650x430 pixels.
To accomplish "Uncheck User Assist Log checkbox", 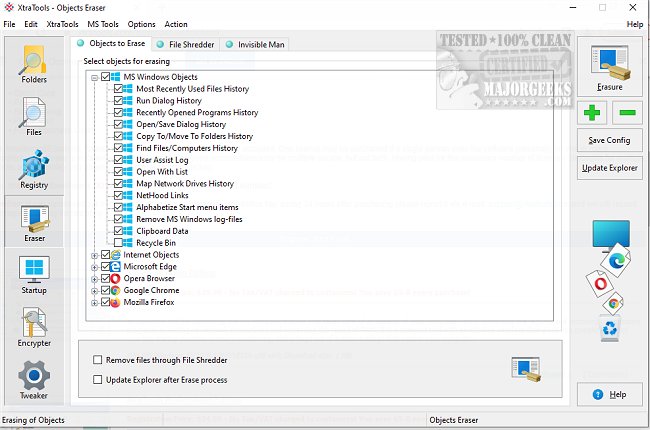I will tap(118, 160).
